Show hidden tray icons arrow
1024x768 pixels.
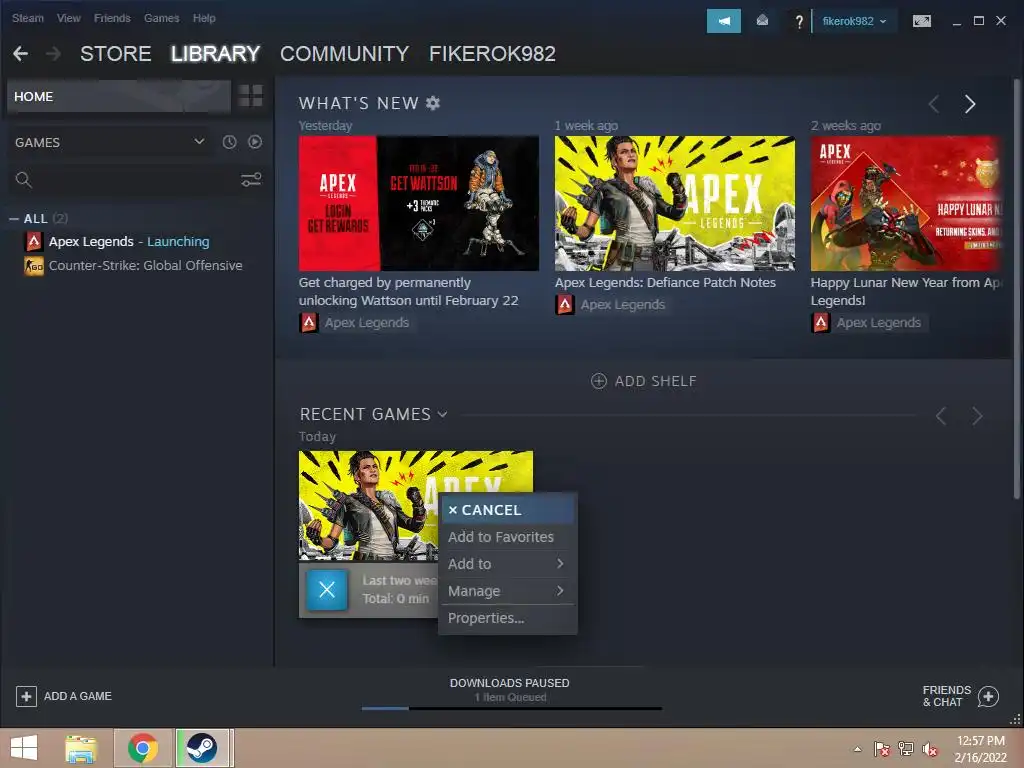(857, 749)
